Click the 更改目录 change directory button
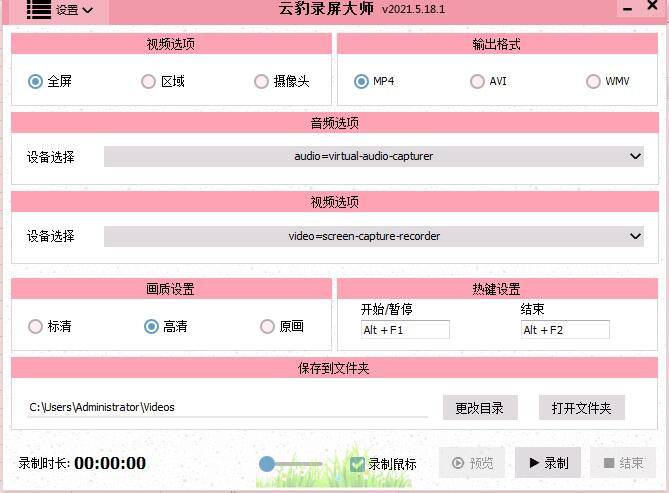The image size is (669, 493). 480,408
